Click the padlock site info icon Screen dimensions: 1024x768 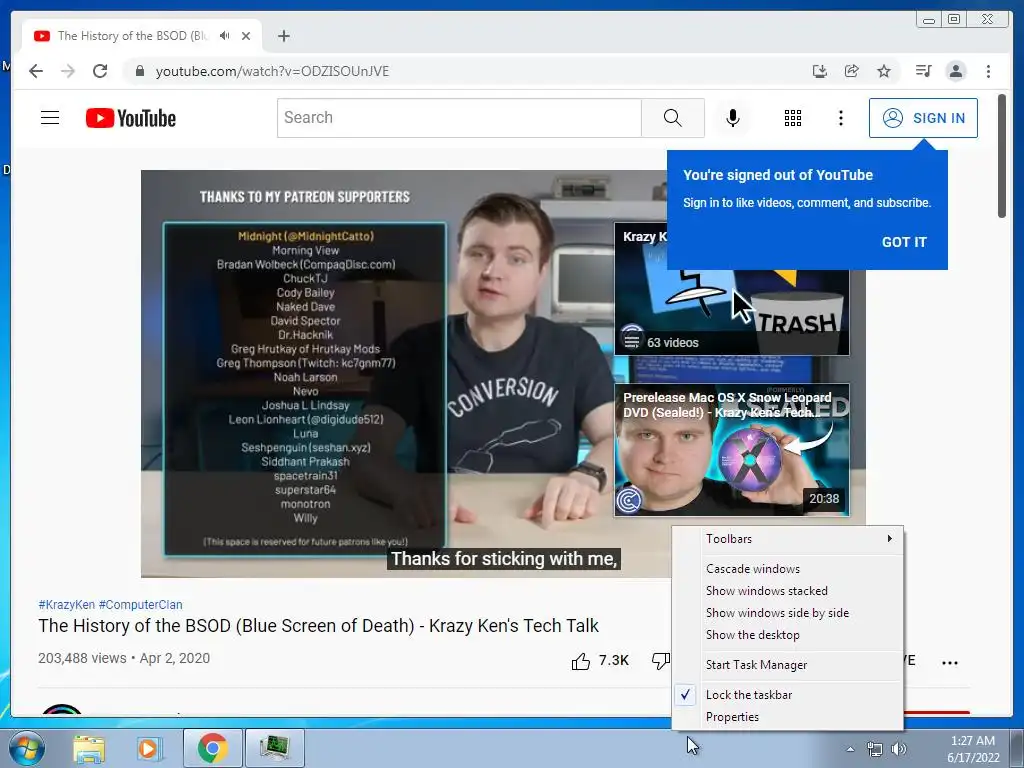click(x=139, y=71)
